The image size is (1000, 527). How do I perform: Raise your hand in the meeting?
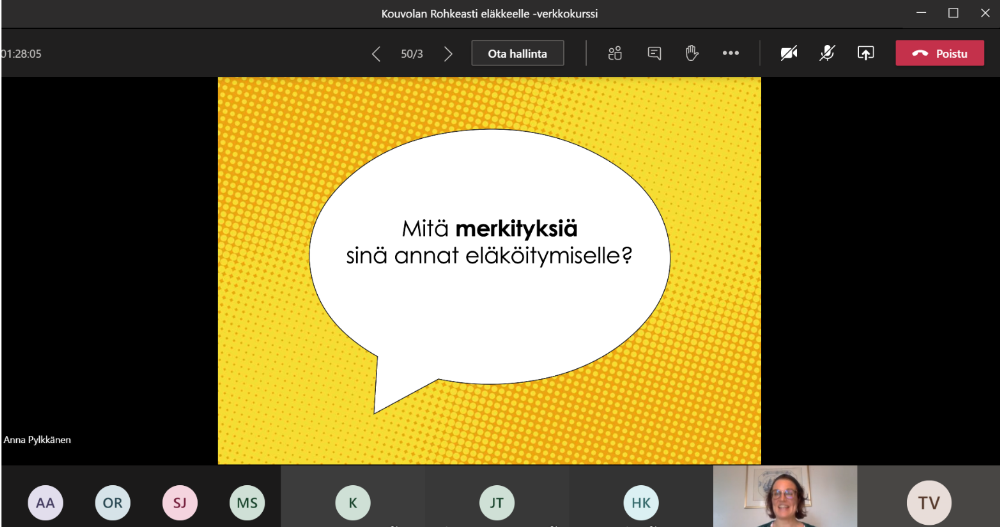tap(691, 53)
